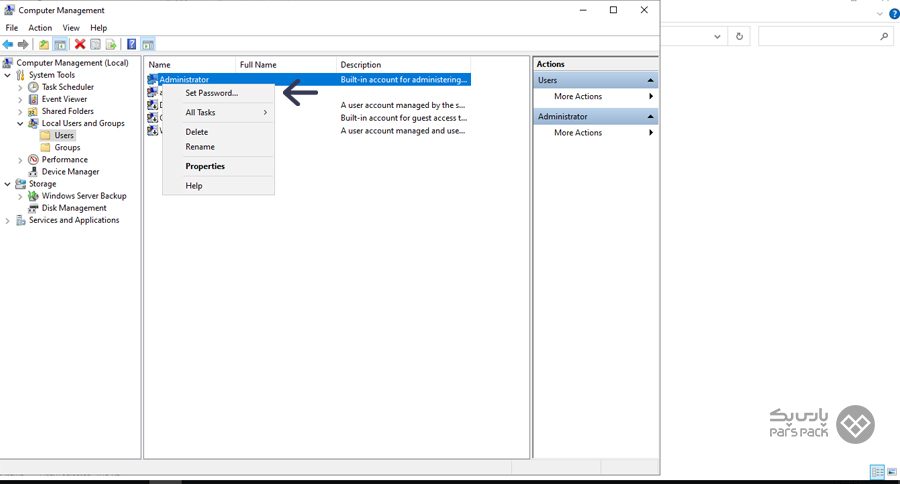
Task: Open the Action menu
Action: pyautogui.click(x=40, y=28)
